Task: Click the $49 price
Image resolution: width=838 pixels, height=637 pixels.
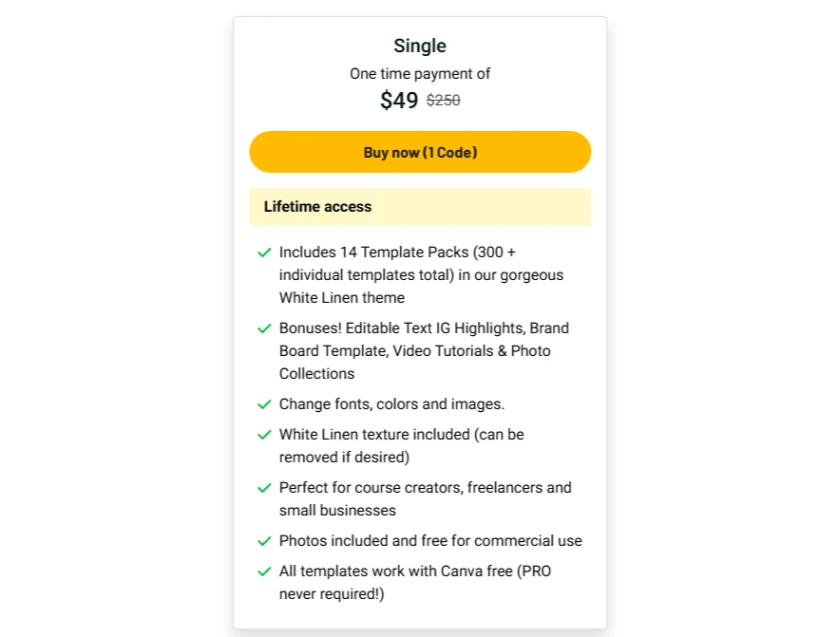Action: coord(399,100)
